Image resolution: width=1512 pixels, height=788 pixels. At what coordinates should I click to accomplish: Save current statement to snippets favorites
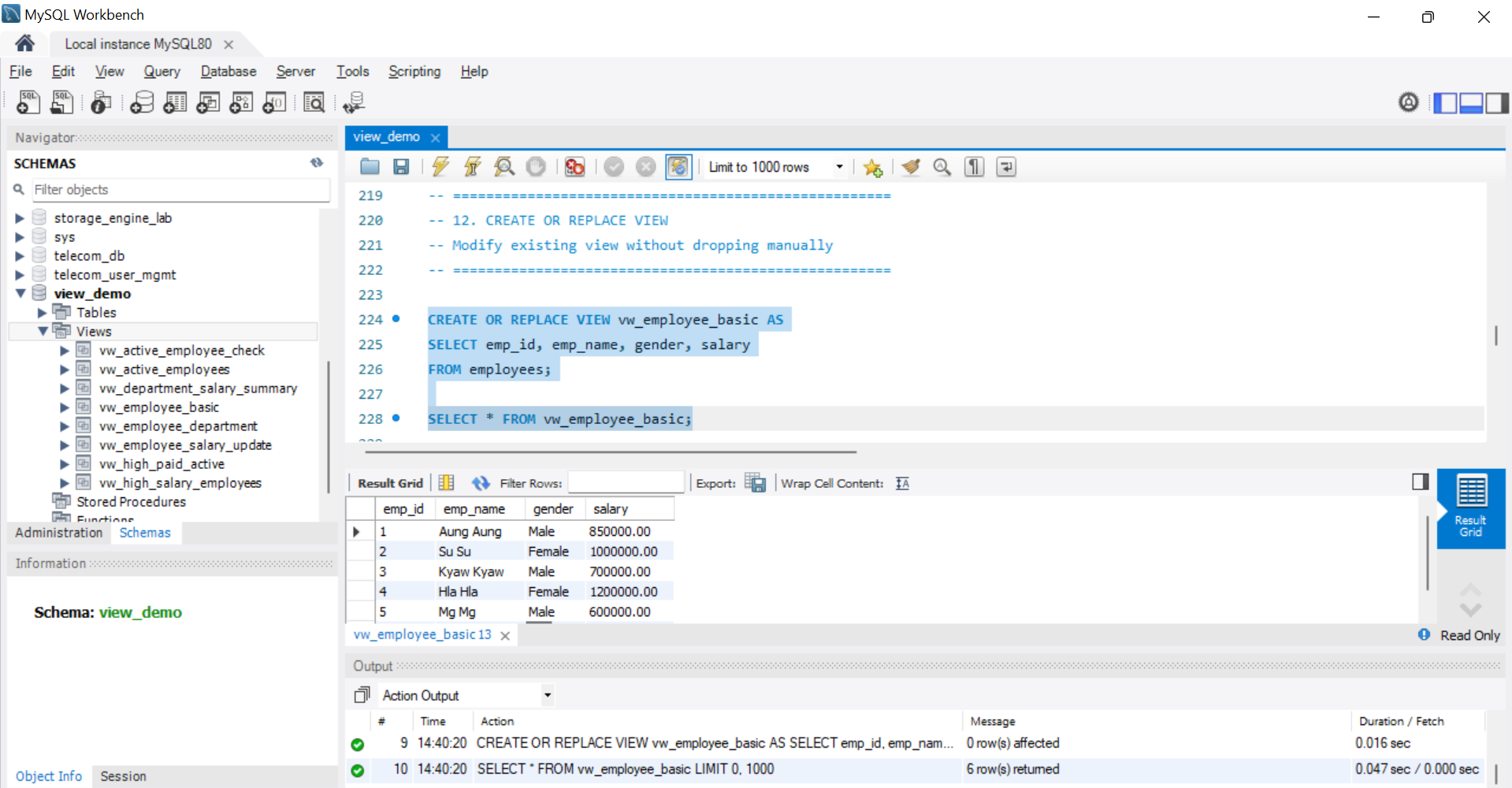[x=872, y=167]
